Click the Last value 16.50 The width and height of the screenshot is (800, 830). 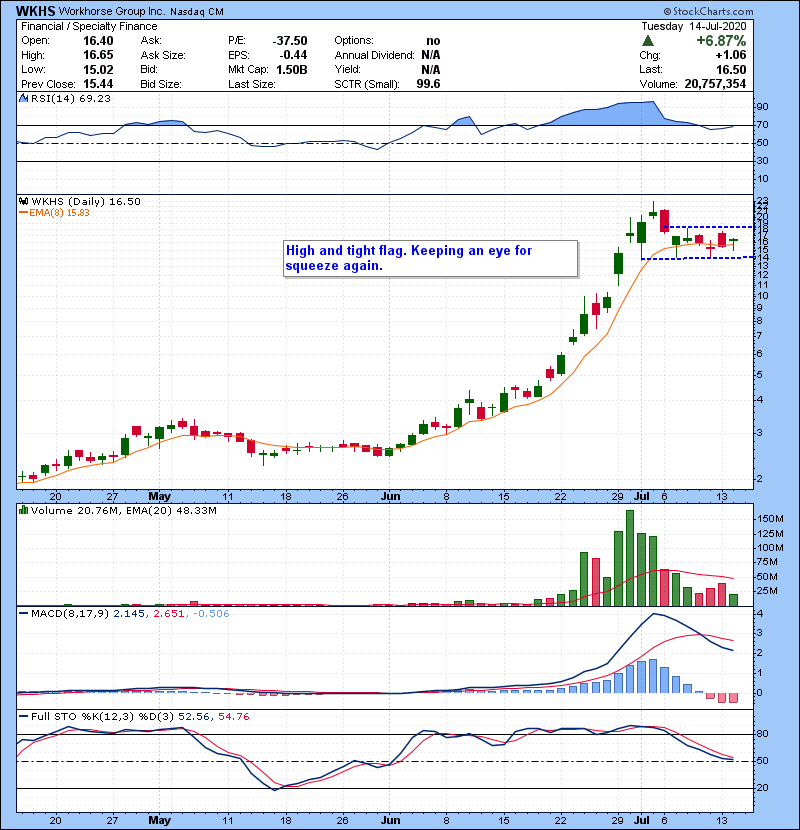pos(731,69)
